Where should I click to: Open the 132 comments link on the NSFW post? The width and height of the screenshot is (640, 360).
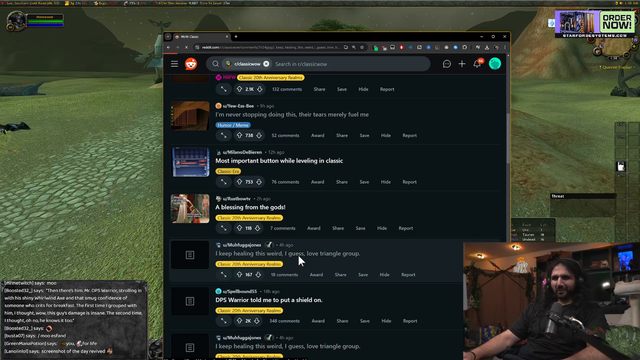pos(287,89)
